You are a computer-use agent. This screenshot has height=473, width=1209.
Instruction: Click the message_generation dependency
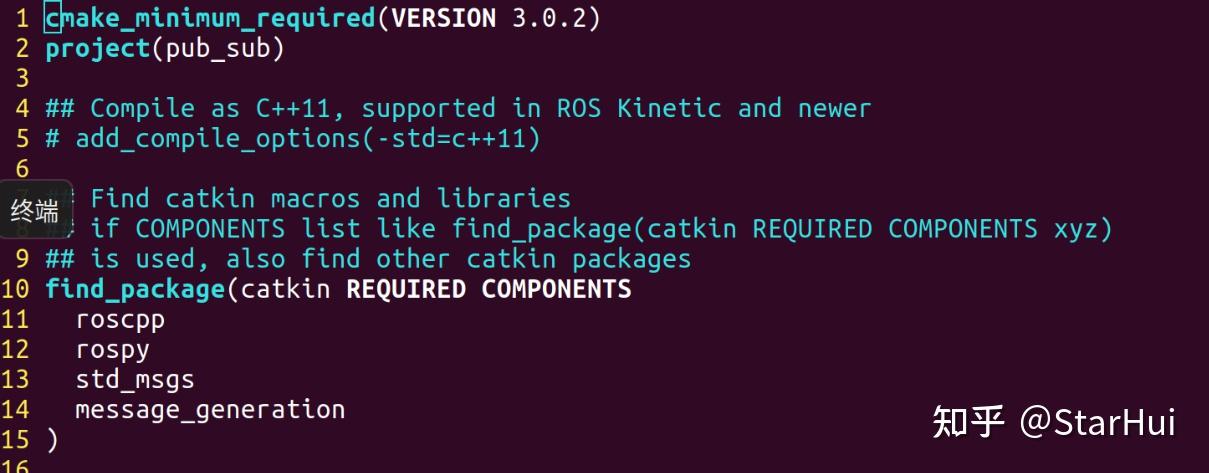(x=210, y=410)
